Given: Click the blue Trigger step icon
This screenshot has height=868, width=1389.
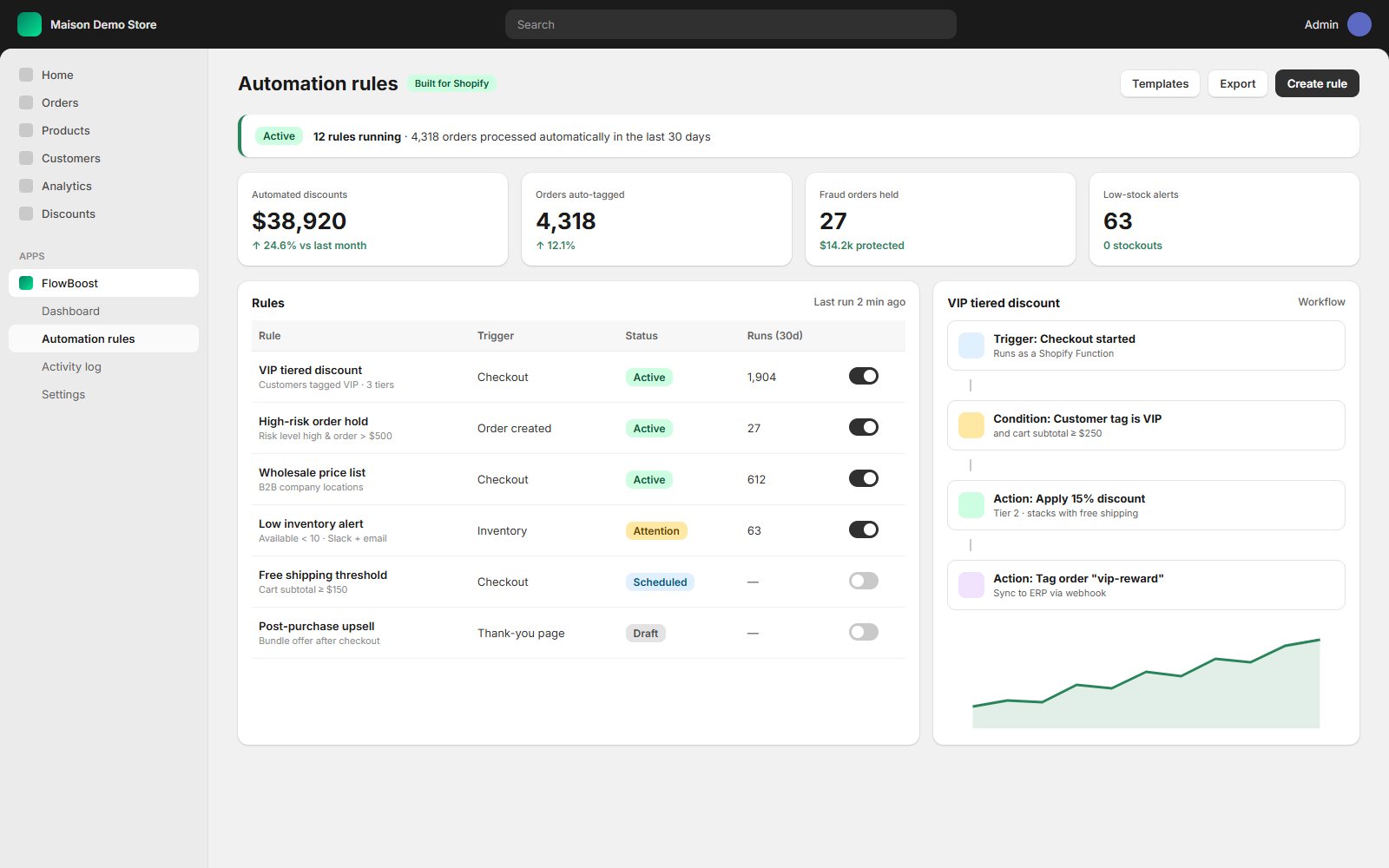Looking at the screenshot, I should pyautogui.click(x=971, y=345).
